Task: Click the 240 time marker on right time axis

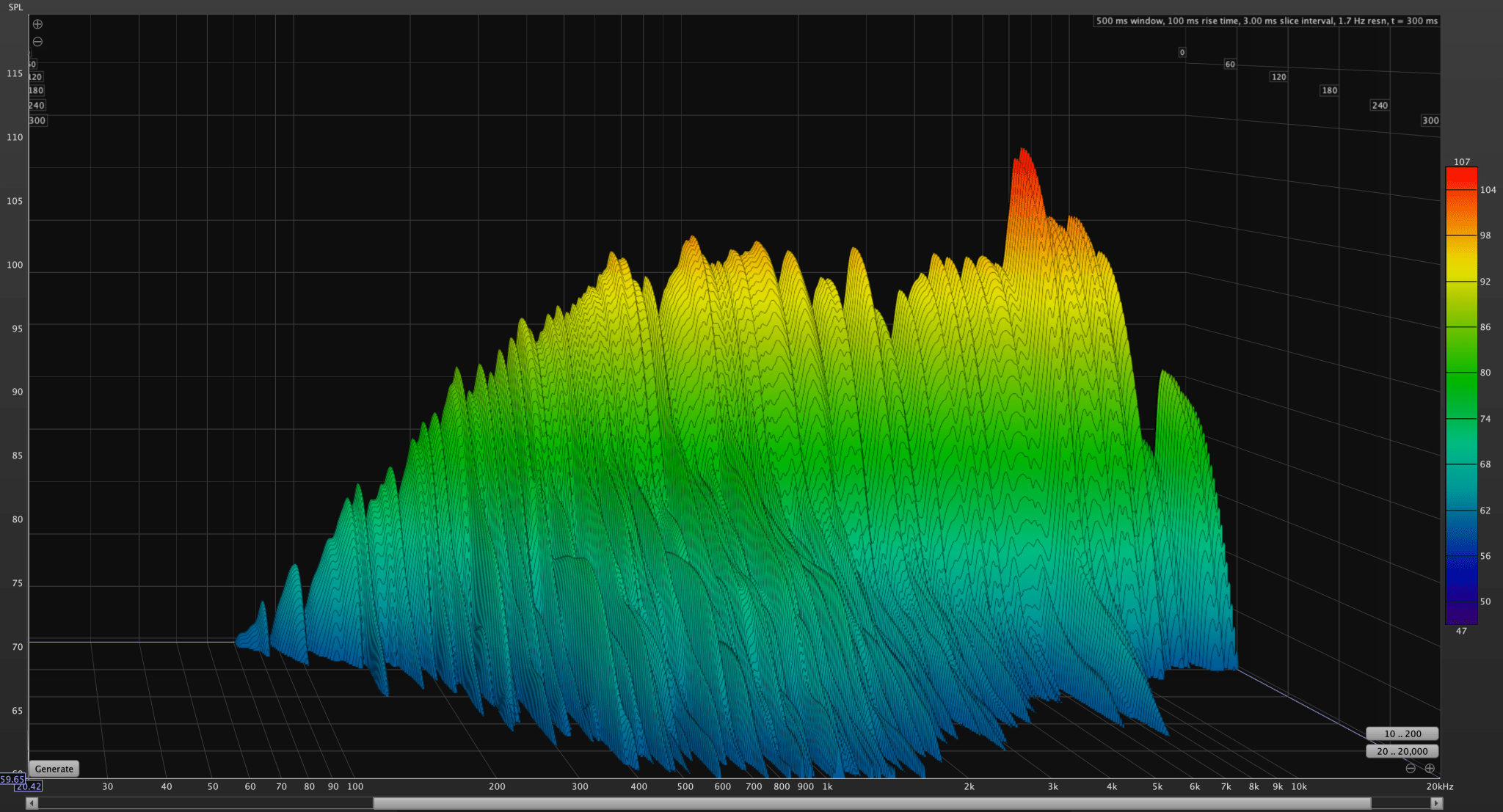Action: pos(1380,105)
